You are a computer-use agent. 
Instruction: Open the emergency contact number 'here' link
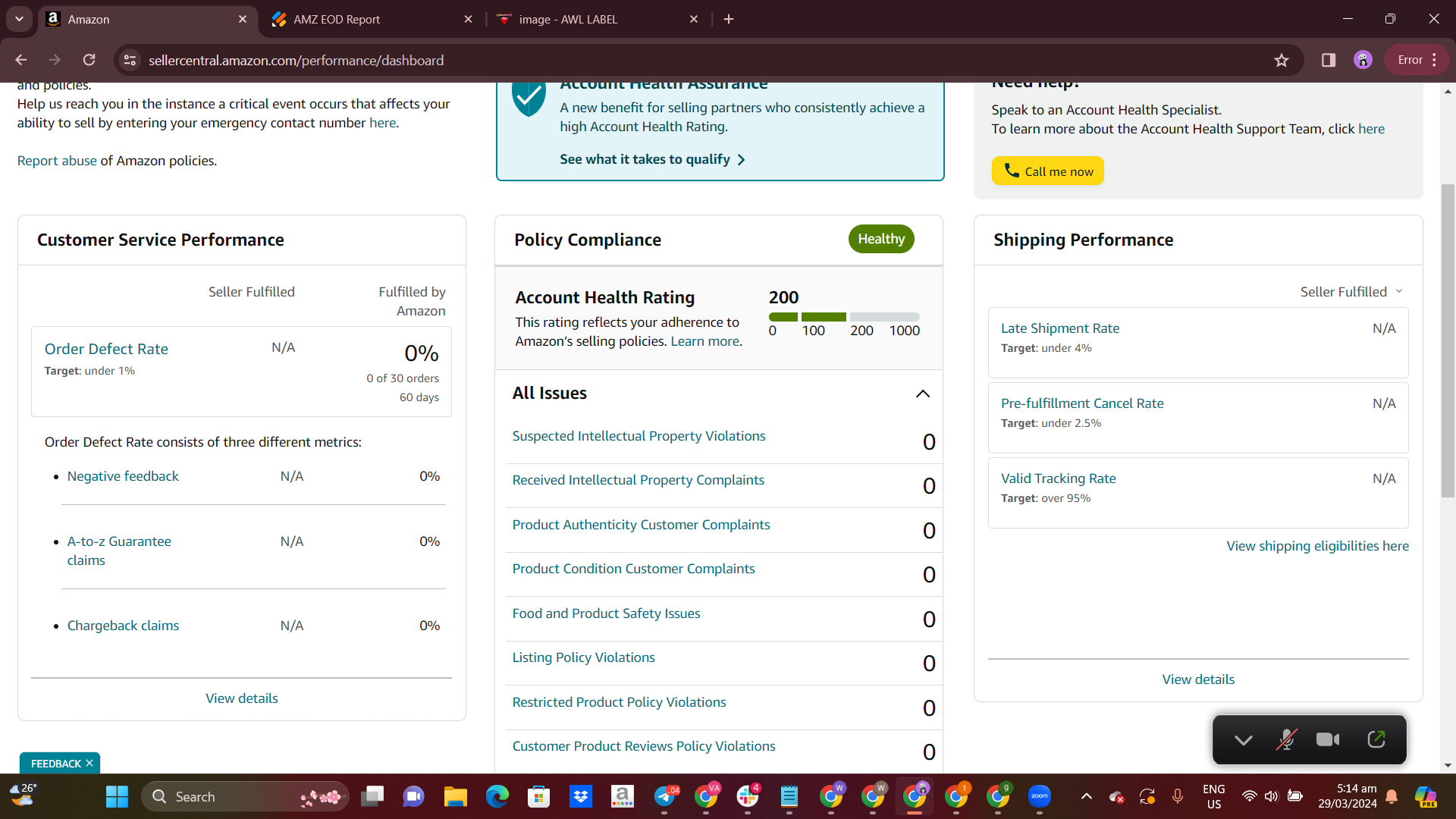[x=382, y=123]
